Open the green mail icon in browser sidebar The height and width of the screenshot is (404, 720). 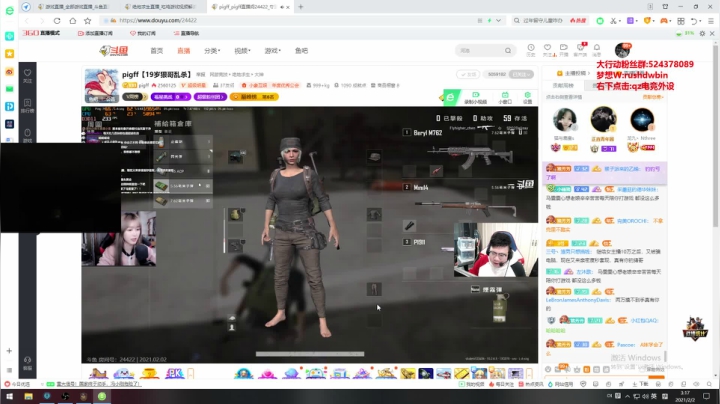[9, 89]
